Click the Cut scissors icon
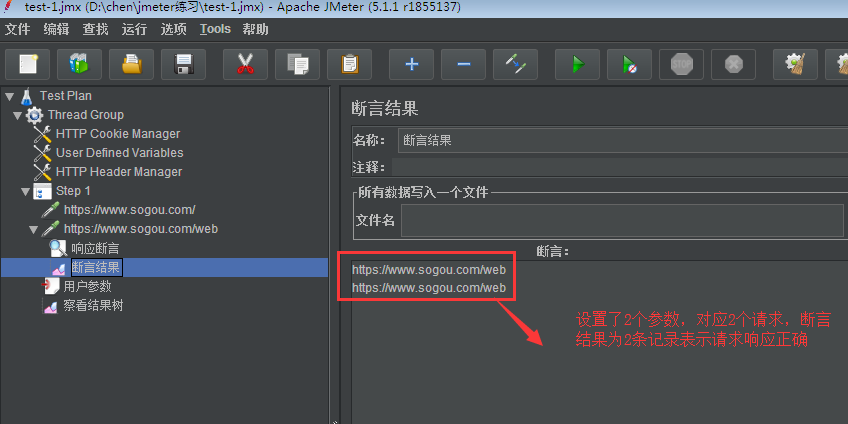This screenshot has width=848, height=424. [x=246, y=65]
